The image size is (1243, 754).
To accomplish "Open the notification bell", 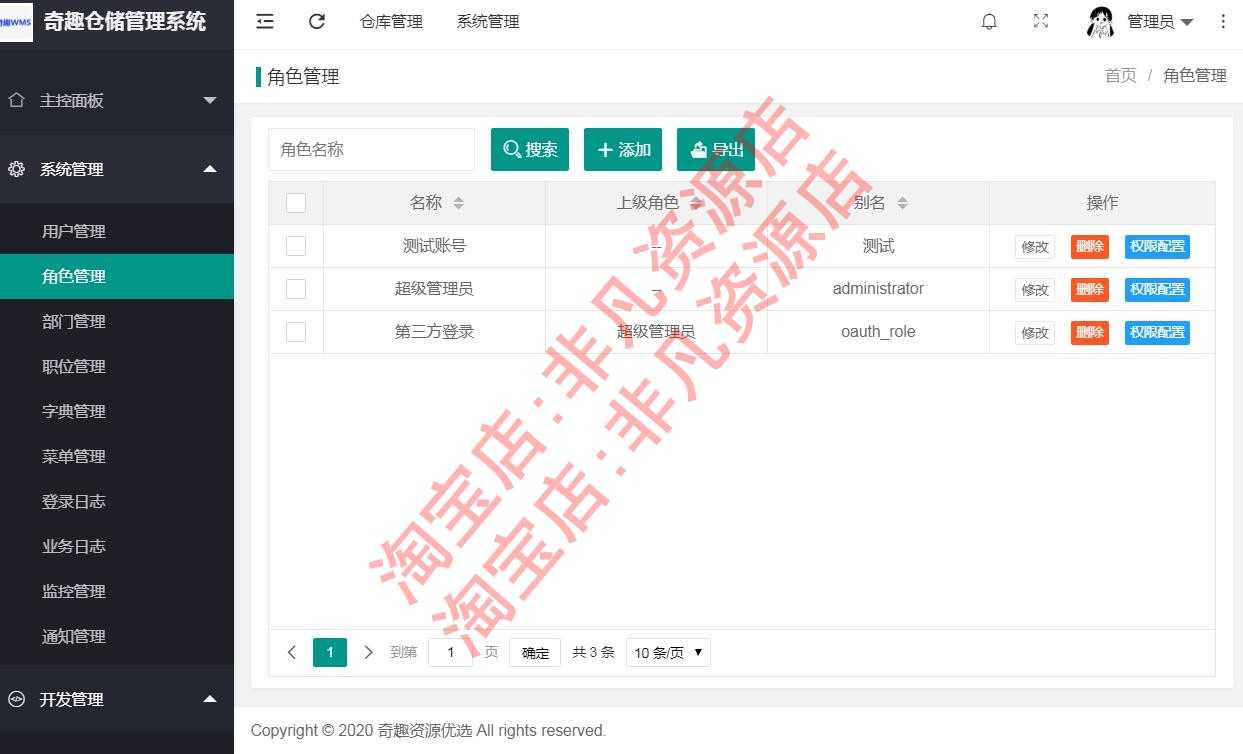I will 989,20.
